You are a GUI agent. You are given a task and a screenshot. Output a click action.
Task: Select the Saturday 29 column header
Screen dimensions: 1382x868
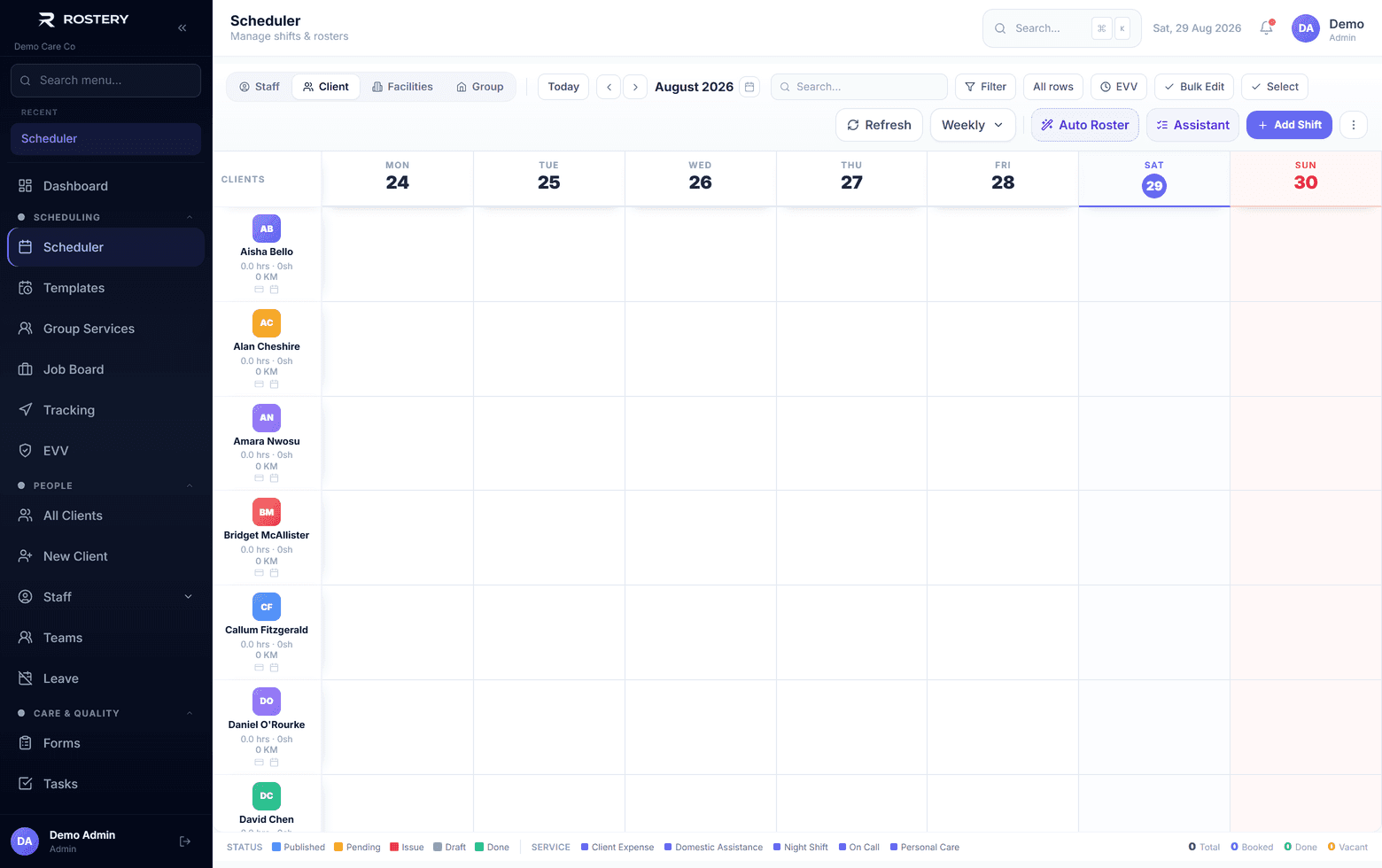point(1153,179)
